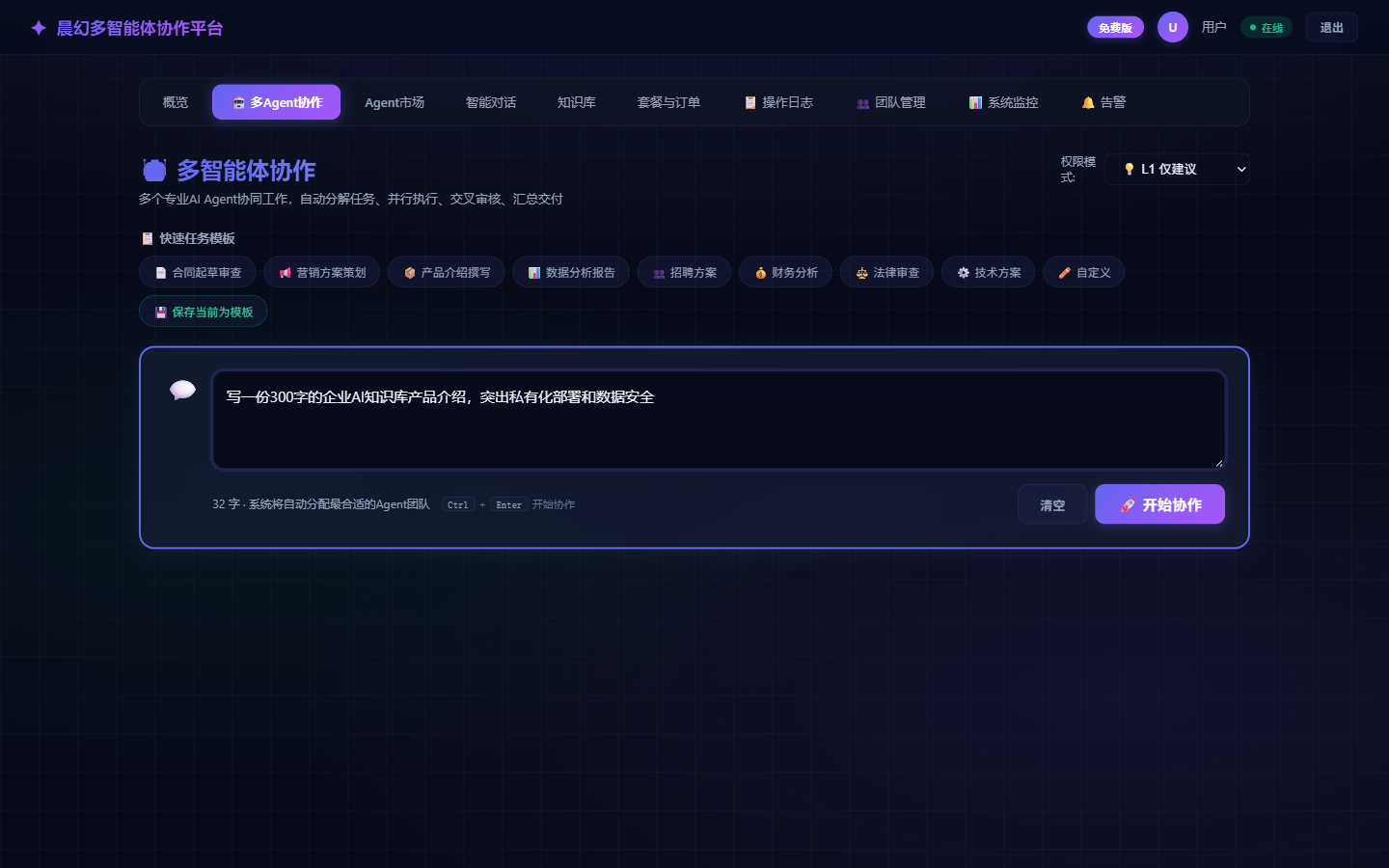Click the 告警 bell tab

tap(1103, 102)
